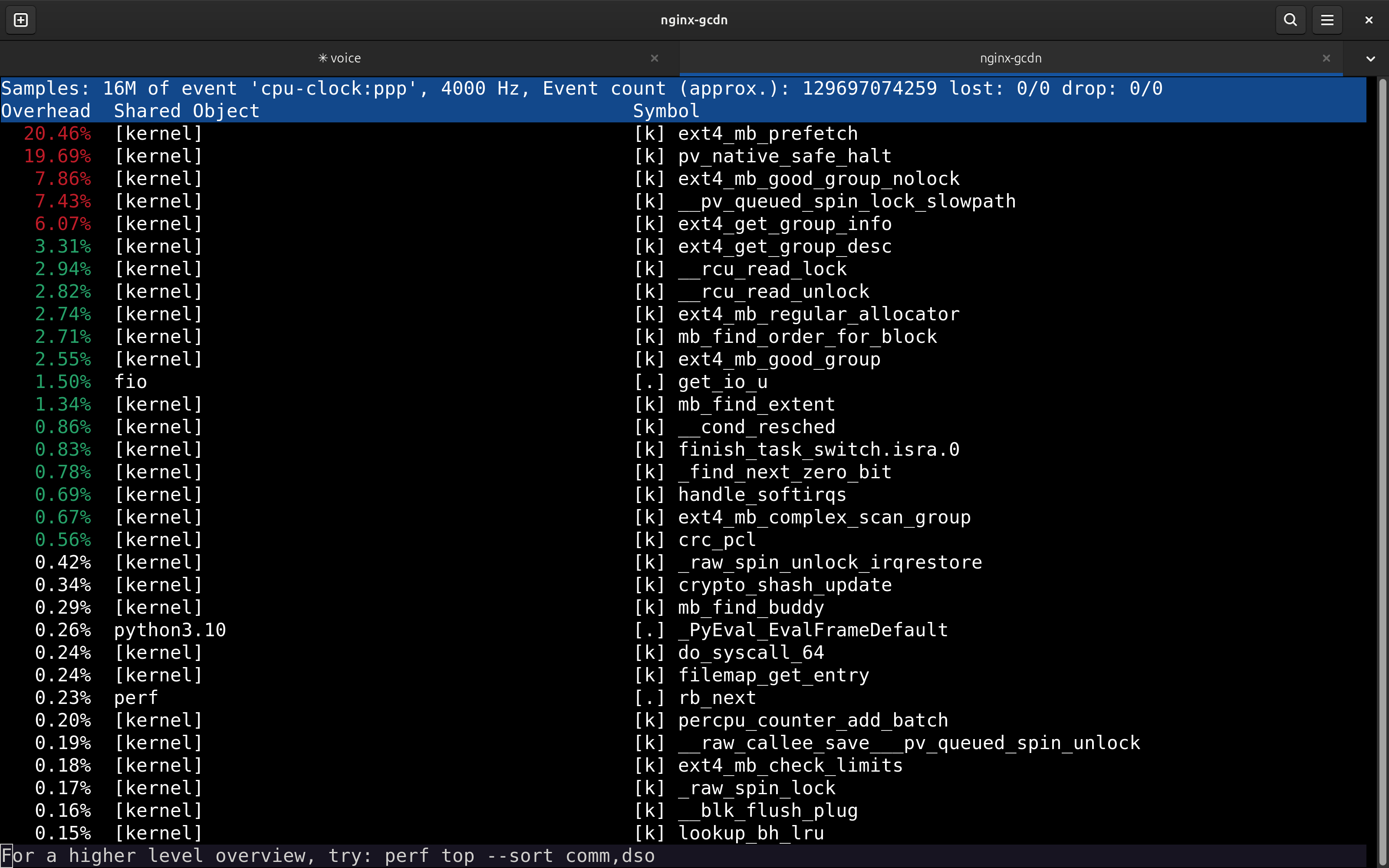Screen dimensions: 1389x868
Task: Close the voice tab
Action: [654, 58]
